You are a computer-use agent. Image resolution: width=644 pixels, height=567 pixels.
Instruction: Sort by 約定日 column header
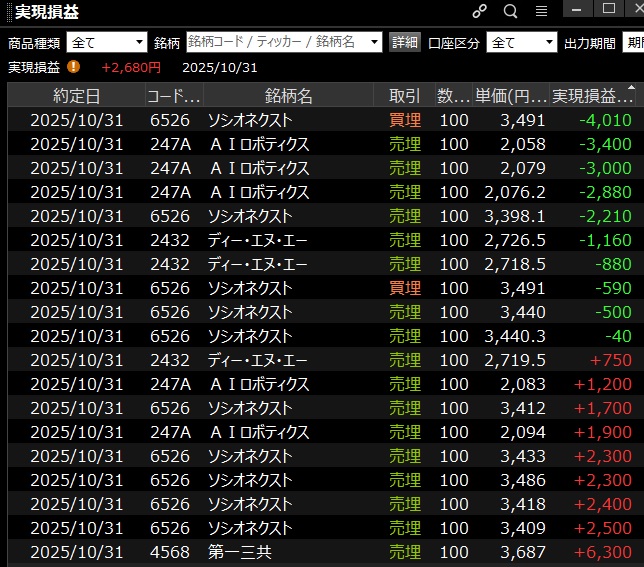76,96
